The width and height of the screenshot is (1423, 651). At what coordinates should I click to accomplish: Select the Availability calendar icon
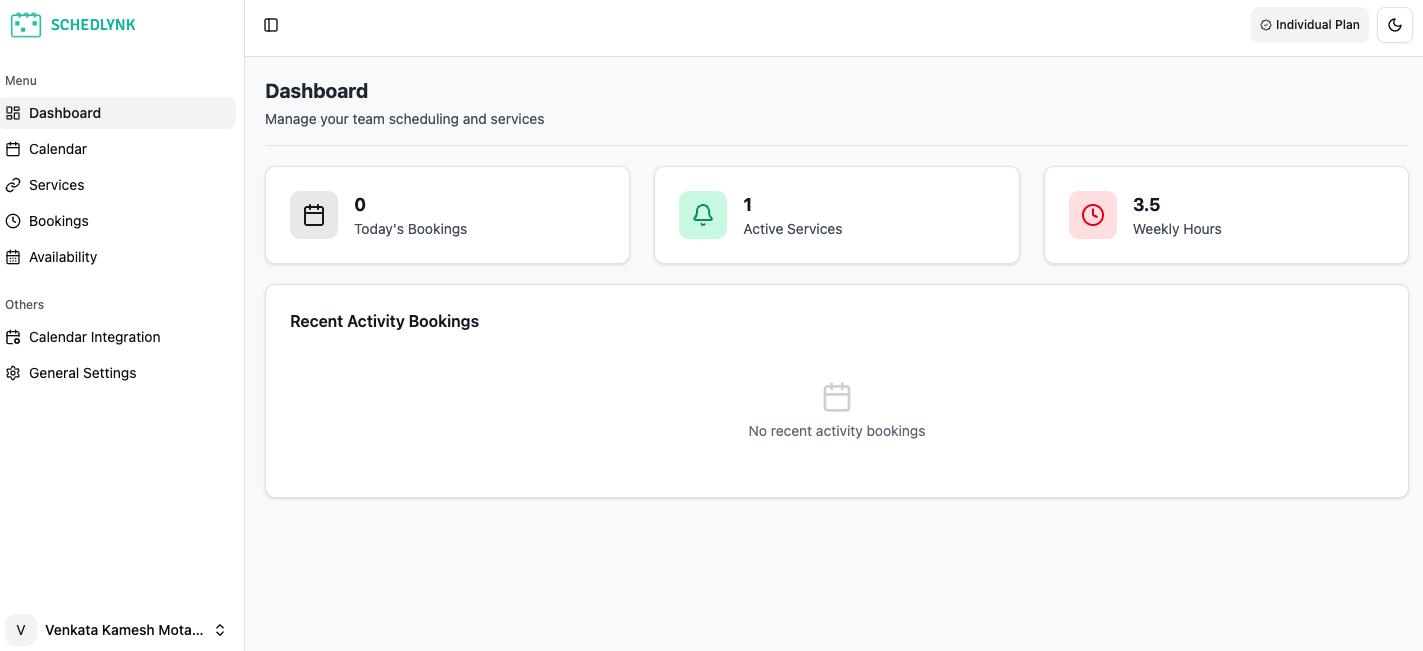13,256
